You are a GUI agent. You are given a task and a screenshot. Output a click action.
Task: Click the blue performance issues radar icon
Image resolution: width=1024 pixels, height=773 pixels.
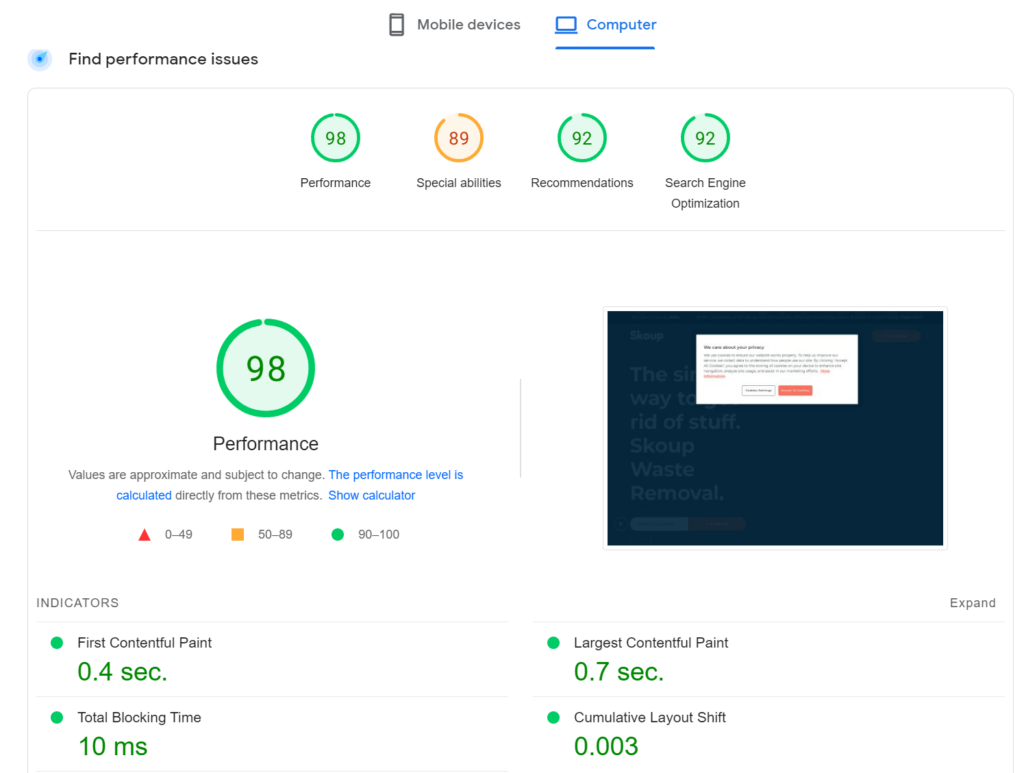tap(40, 59)
